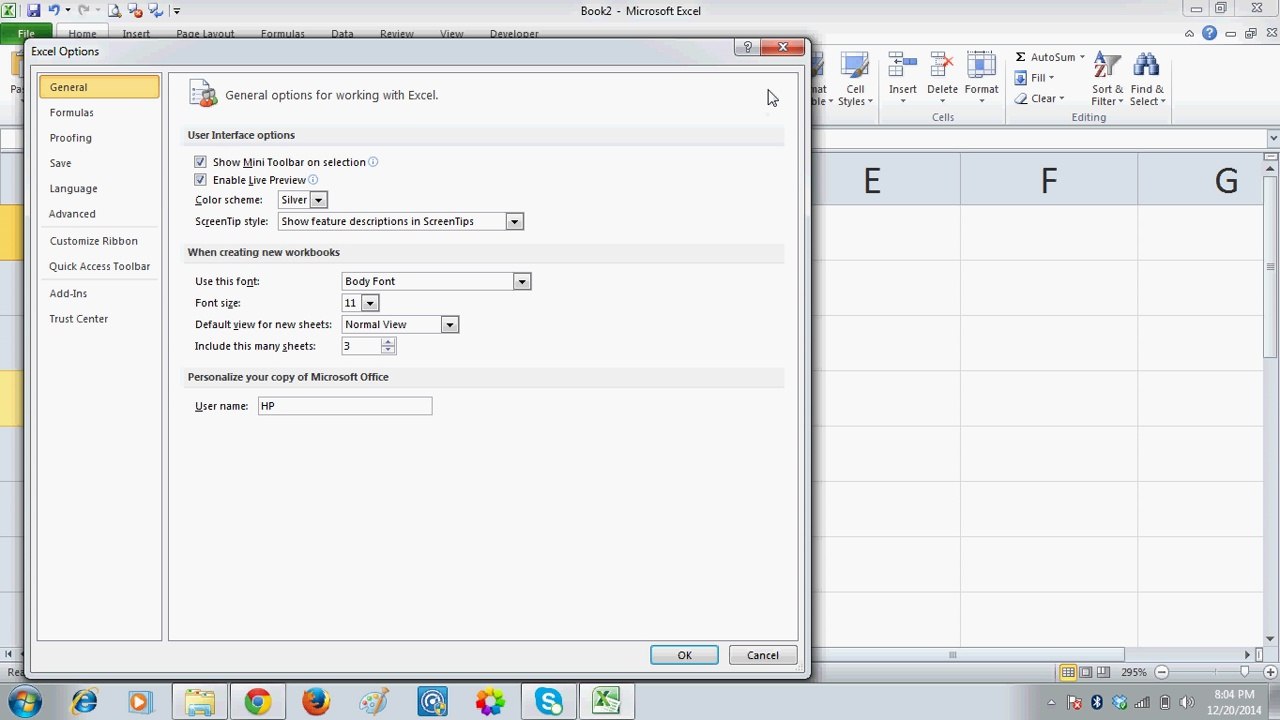Open the ScreenTip style dropdown

tap(514, 221)
